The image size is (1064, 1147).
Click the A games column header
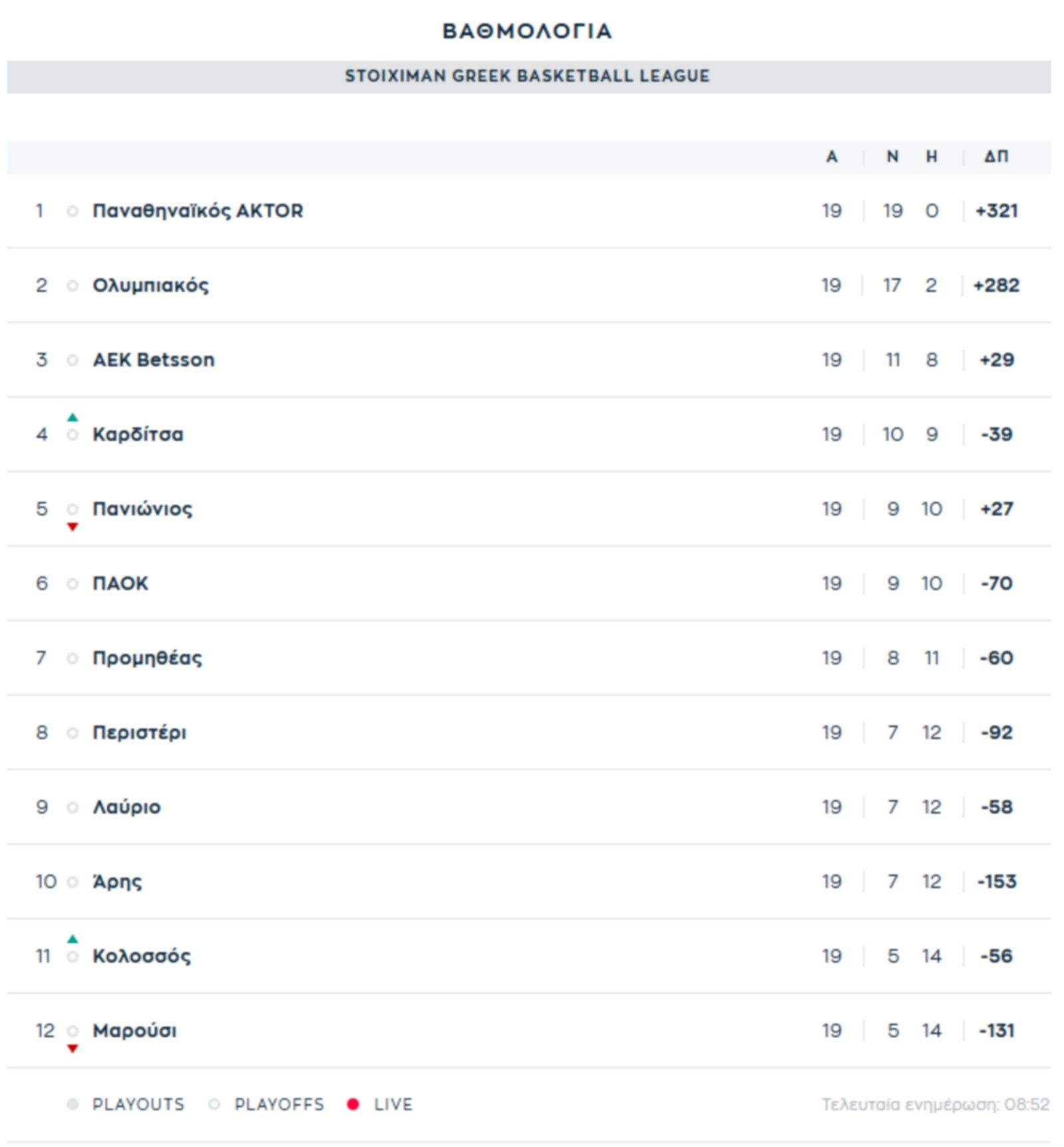point(831,157)
